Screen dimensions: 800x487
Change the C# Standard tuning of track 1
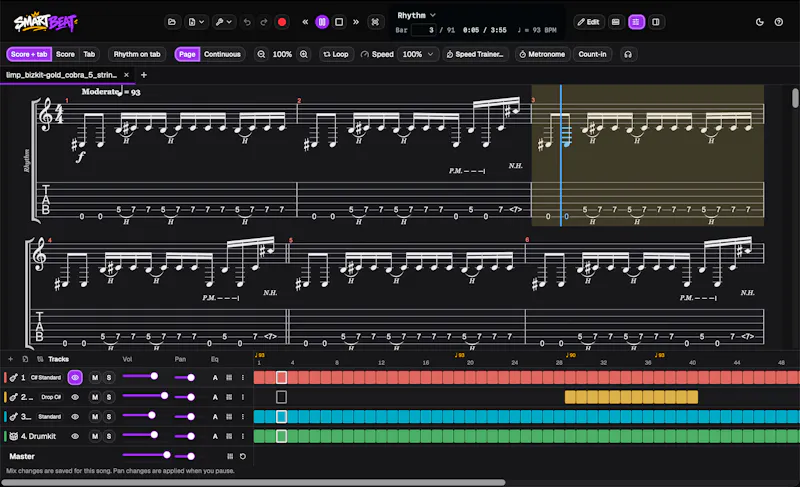pyautogui.click(x=46, y=377)
